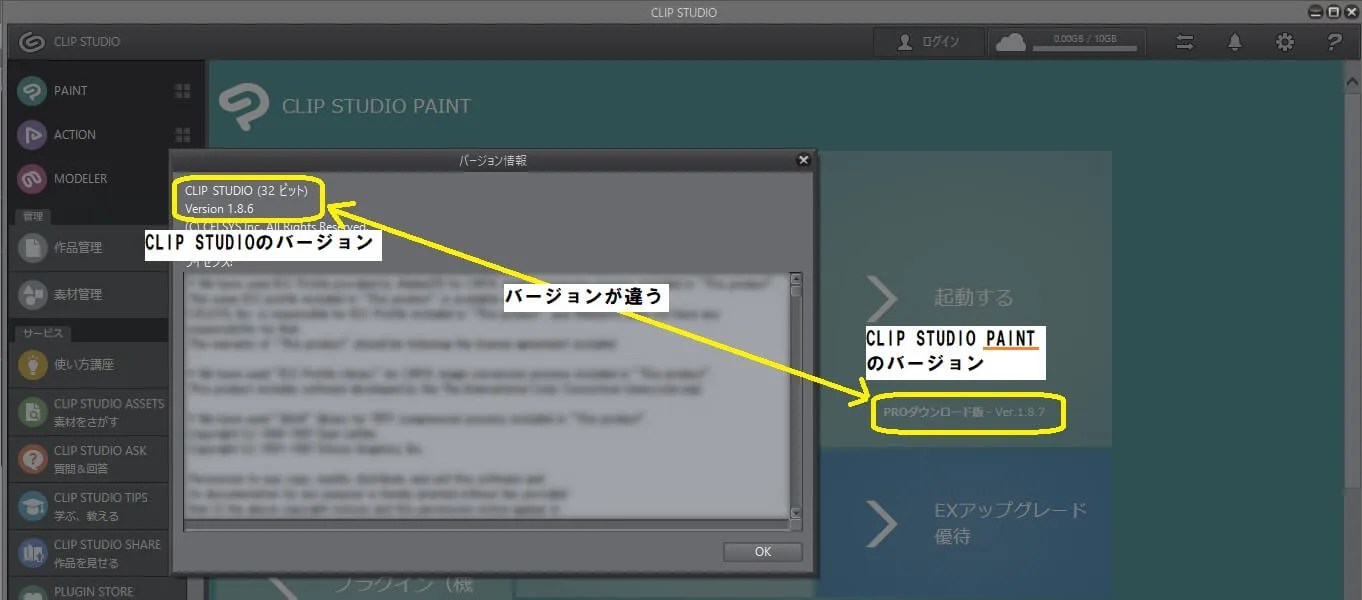Click the 管理 section label

coord(34,216)
